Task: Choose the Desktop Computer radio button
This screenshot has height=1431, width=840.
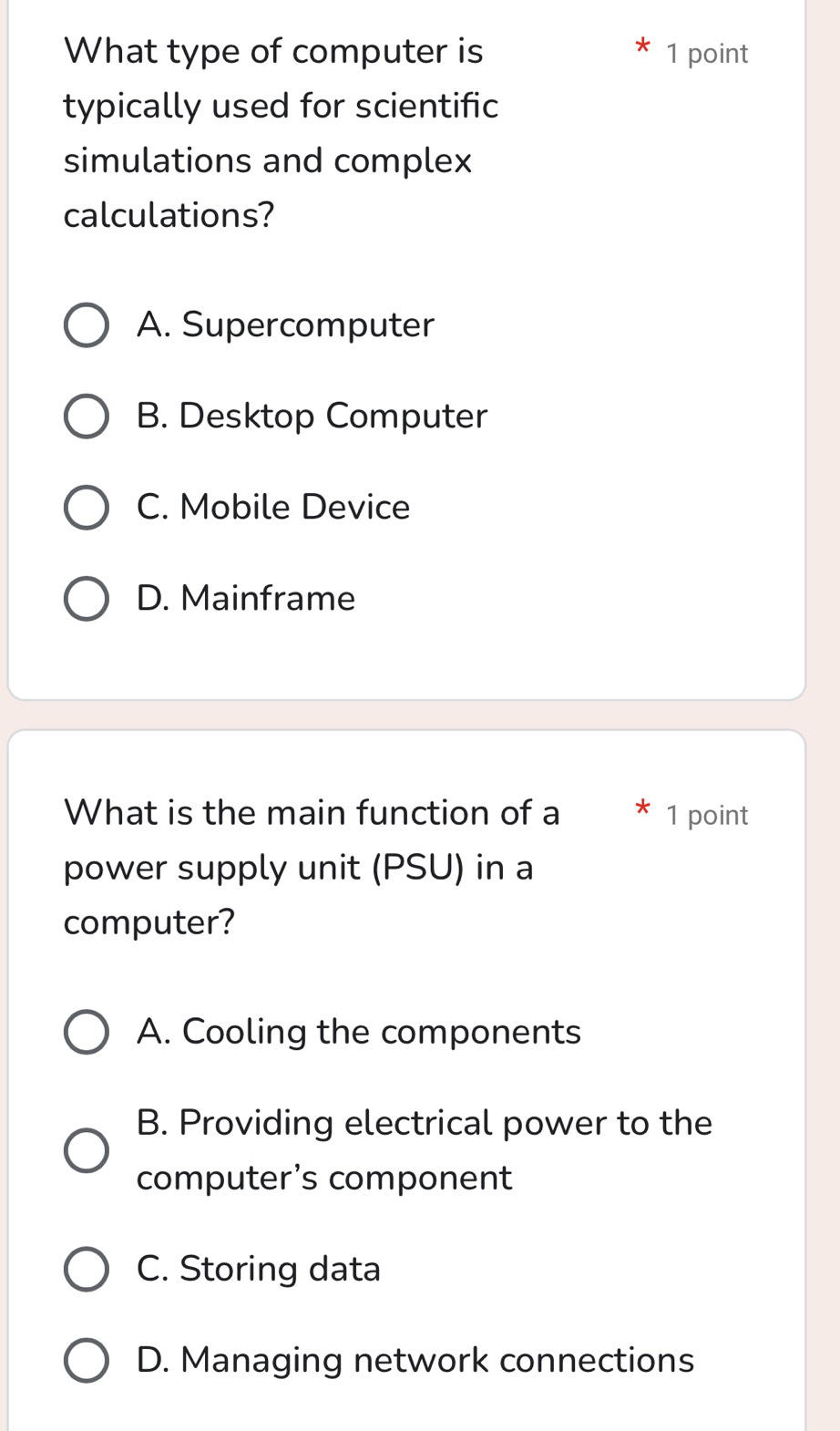Action: [x=87, y=417]
